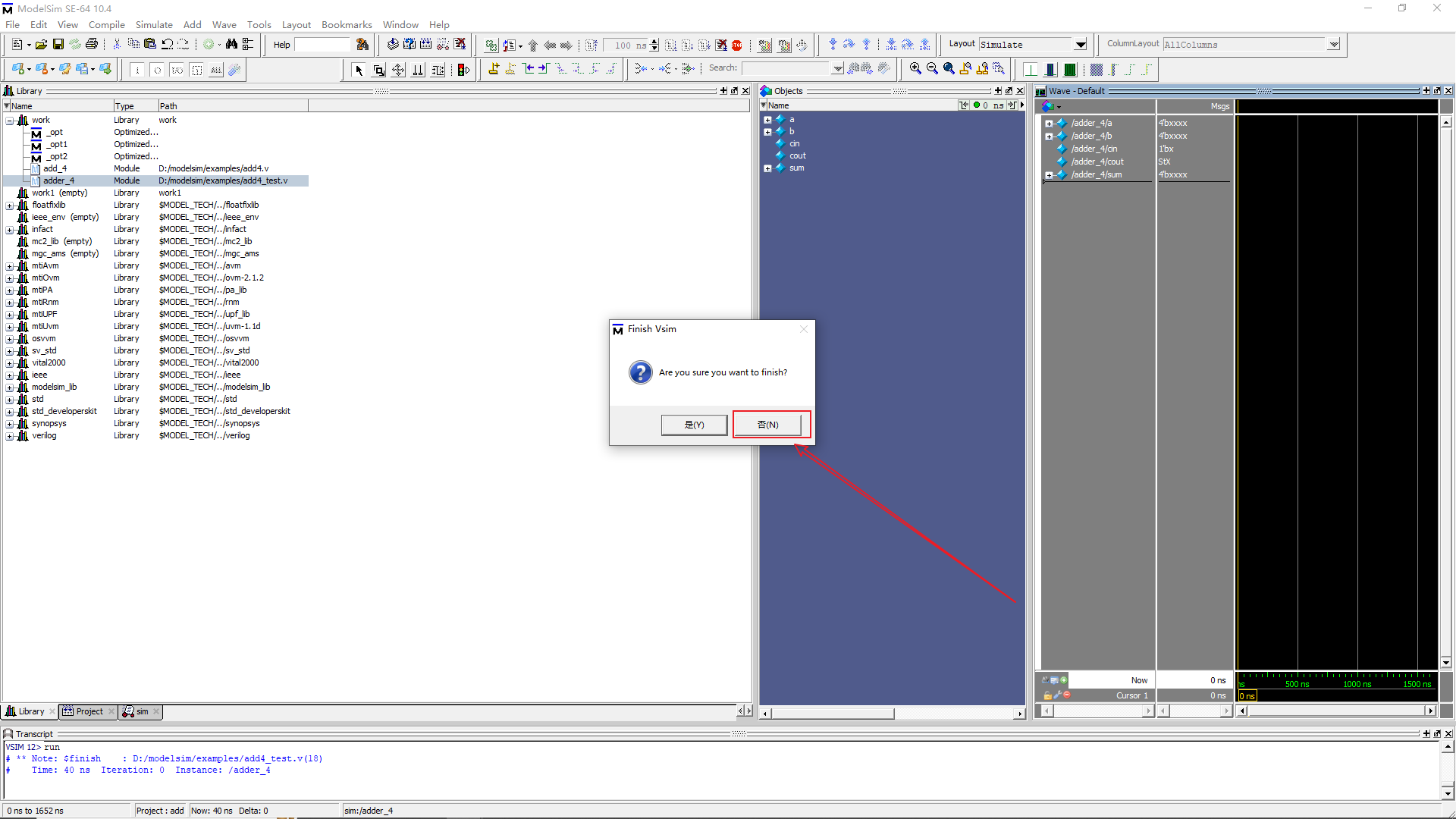1456x819 pixels.
Task: Click the run length 100 ns field
Action: [x=627, y=45]
